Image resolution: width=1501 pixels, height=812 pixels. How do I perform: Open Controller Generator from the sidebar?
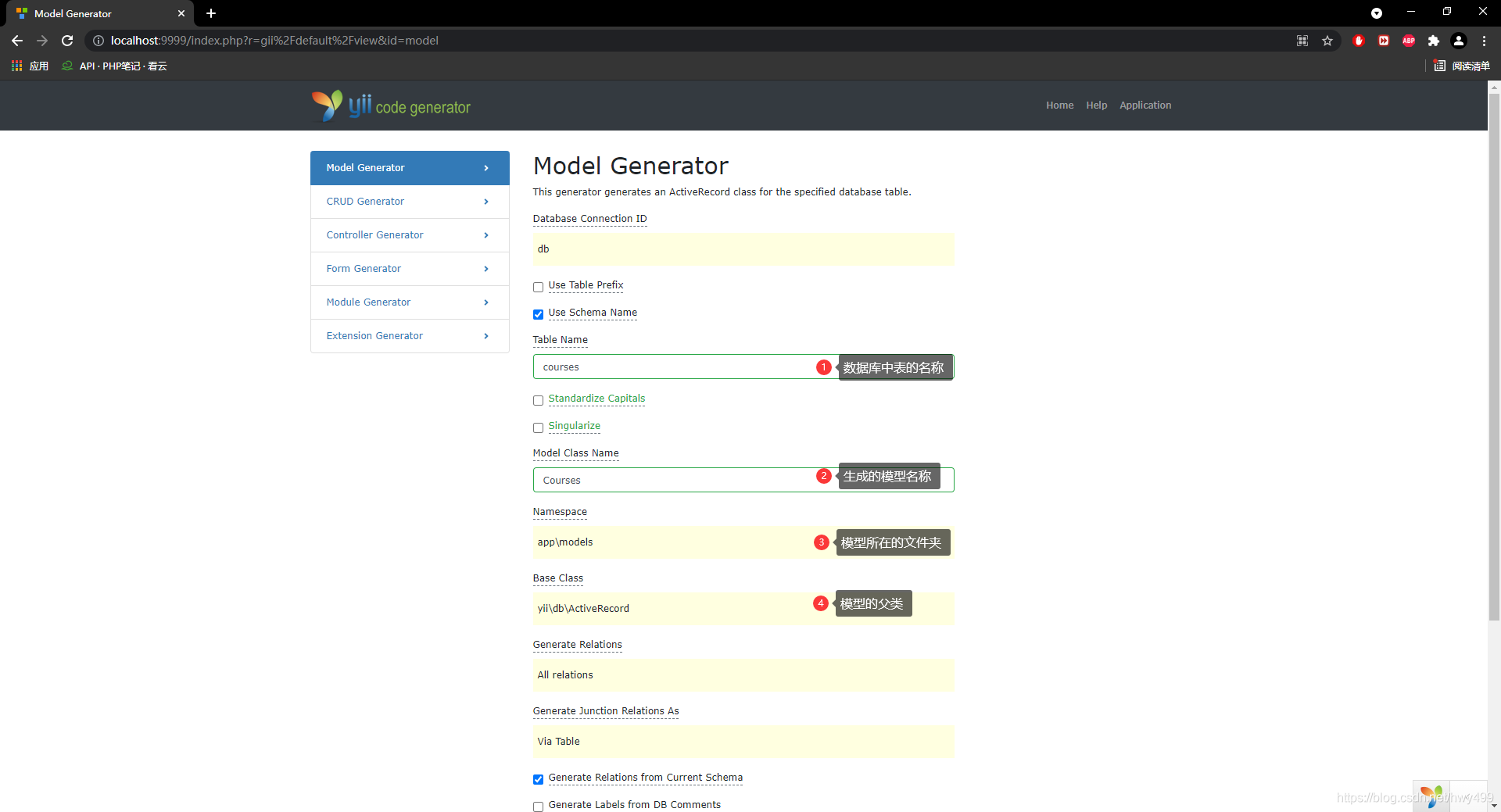click(x=410, y=235)
